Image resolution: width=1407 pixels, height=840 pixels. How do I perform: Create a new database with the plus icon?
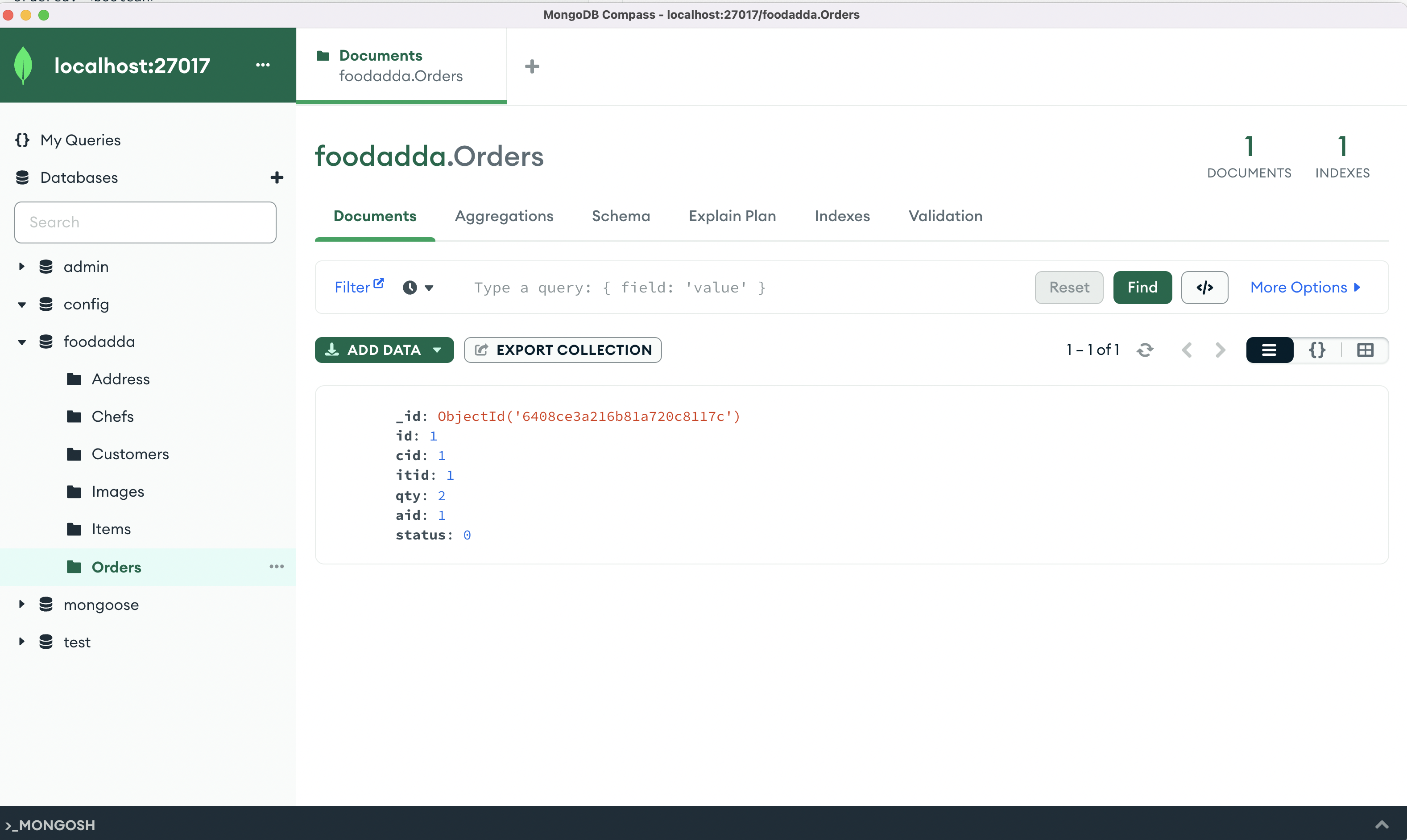277,177
